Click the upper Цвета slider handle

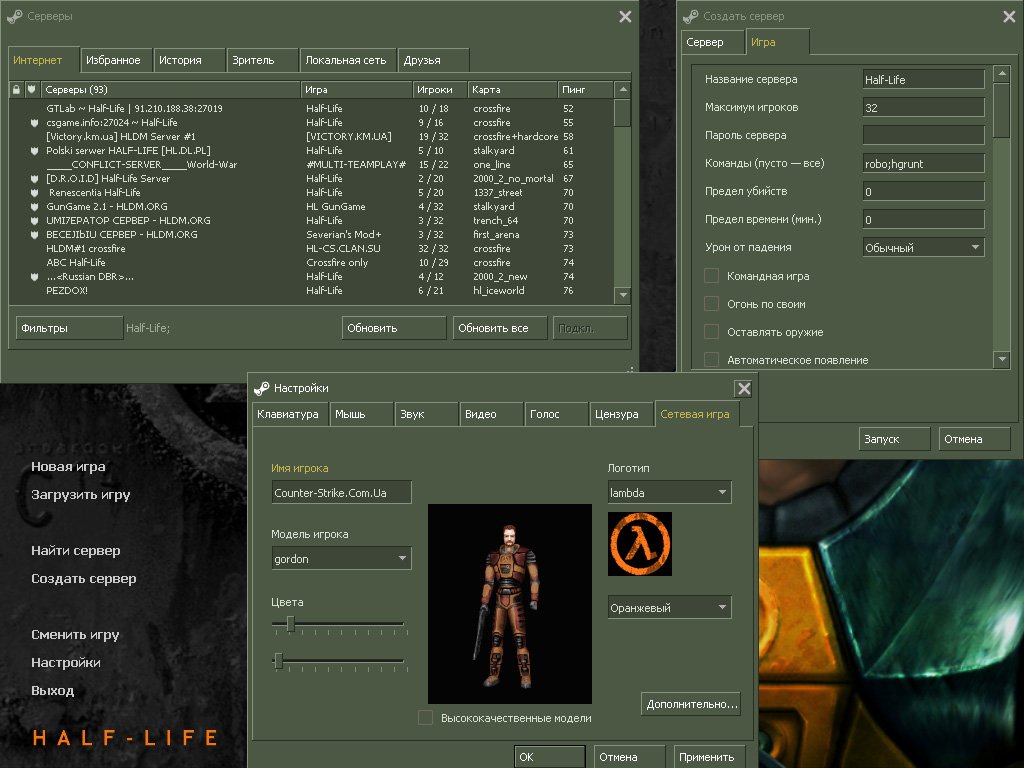(289, 624)
